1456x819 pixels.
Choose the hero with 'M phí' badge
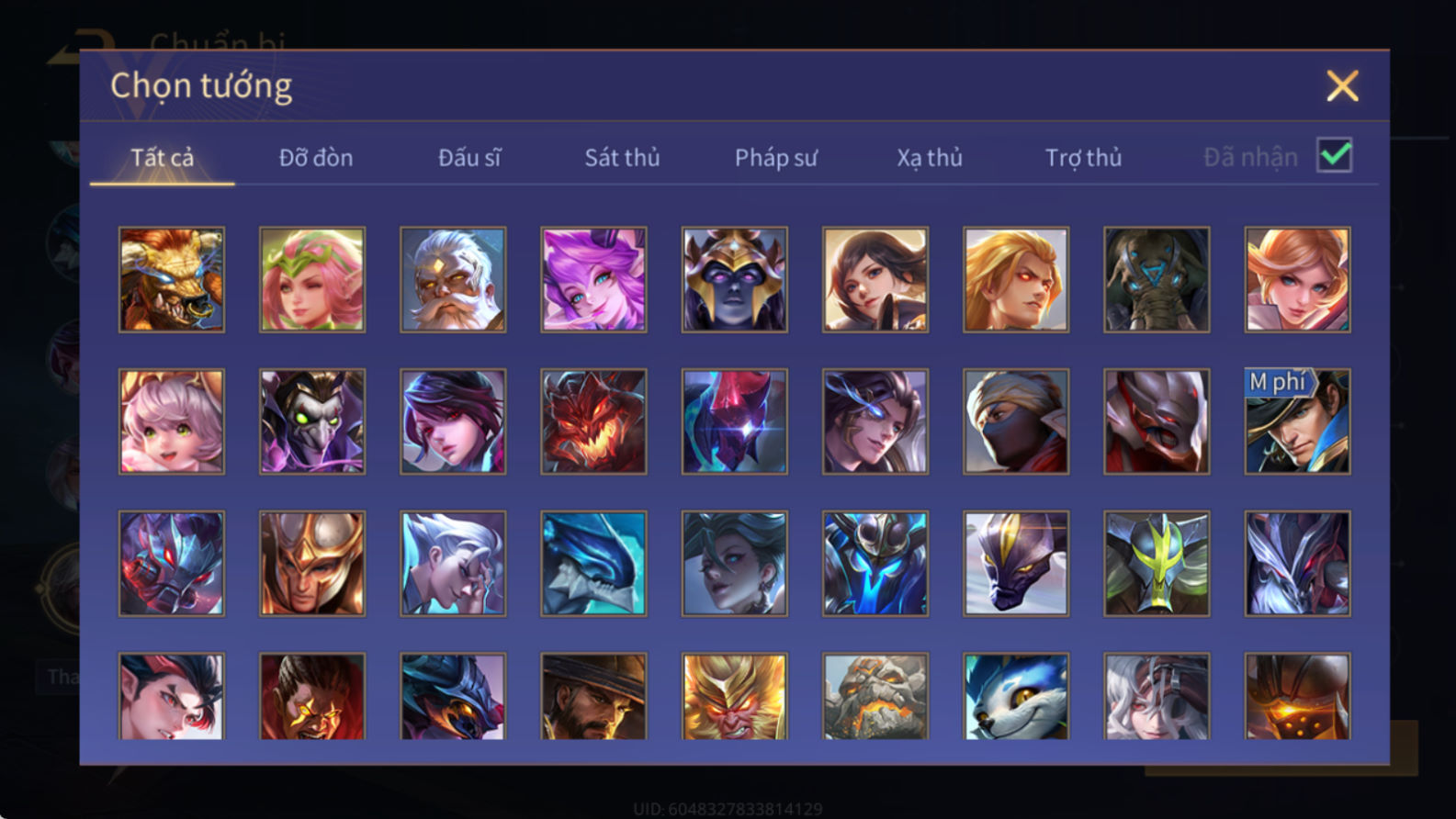1297,421
